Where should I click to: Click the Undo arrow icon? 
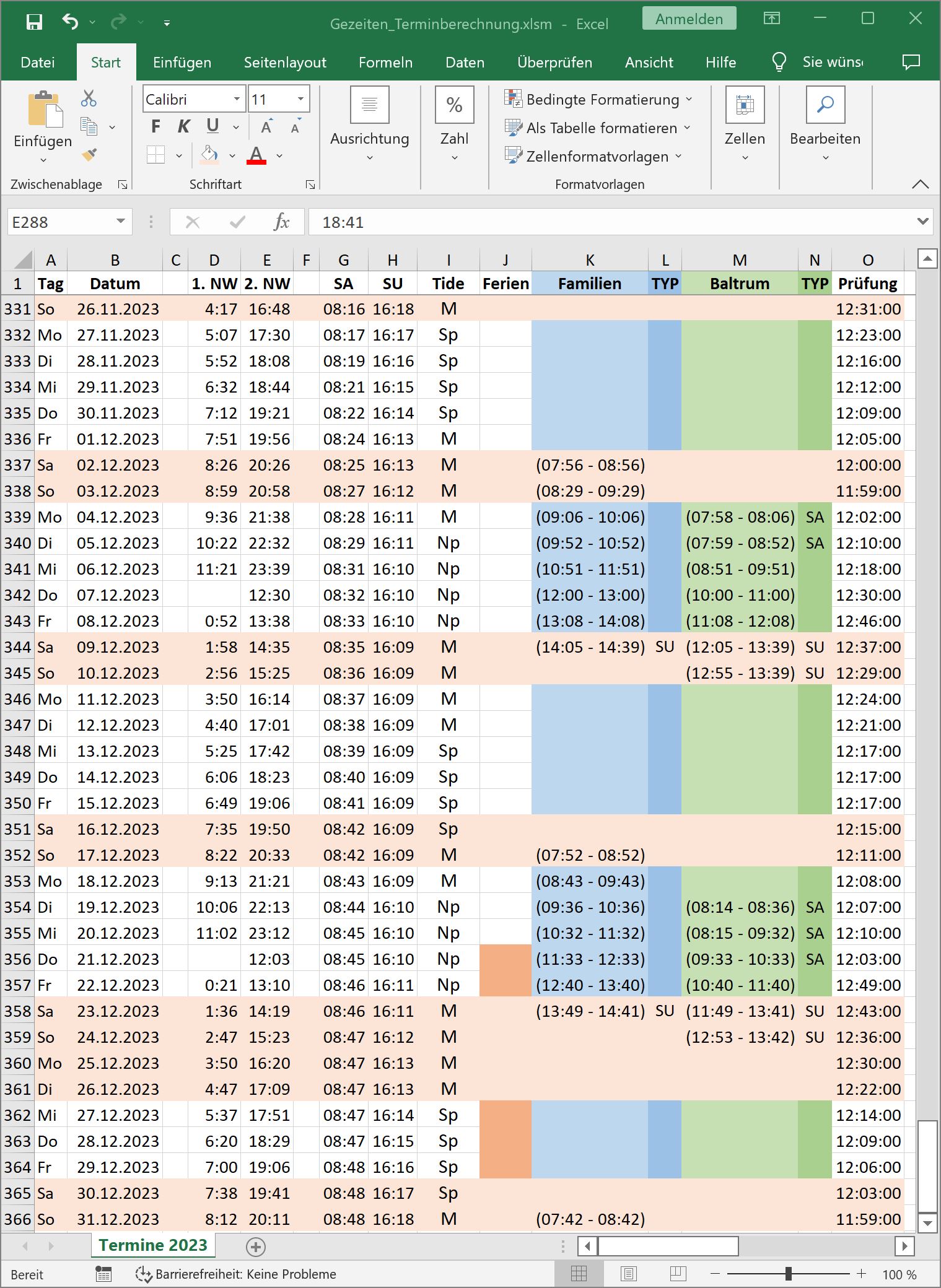70,23
